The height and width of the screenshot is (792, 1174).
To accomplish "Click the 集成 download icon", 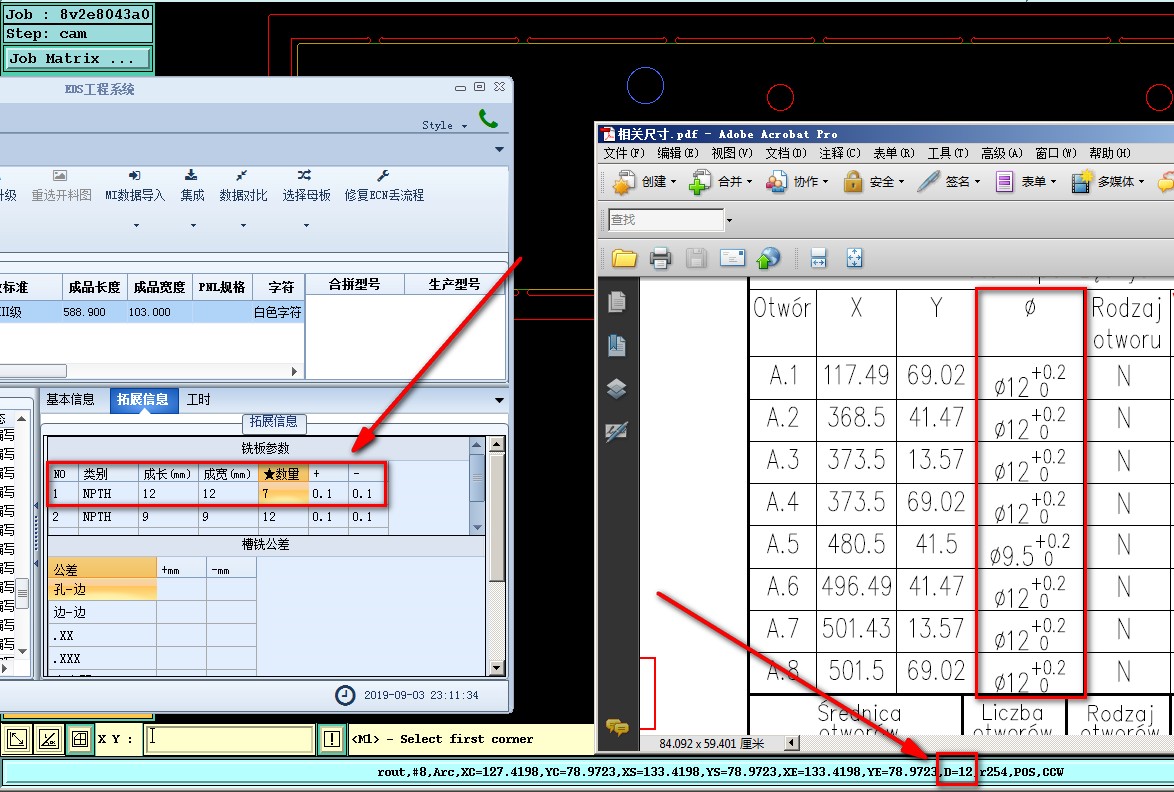I will tap(191, 175).
